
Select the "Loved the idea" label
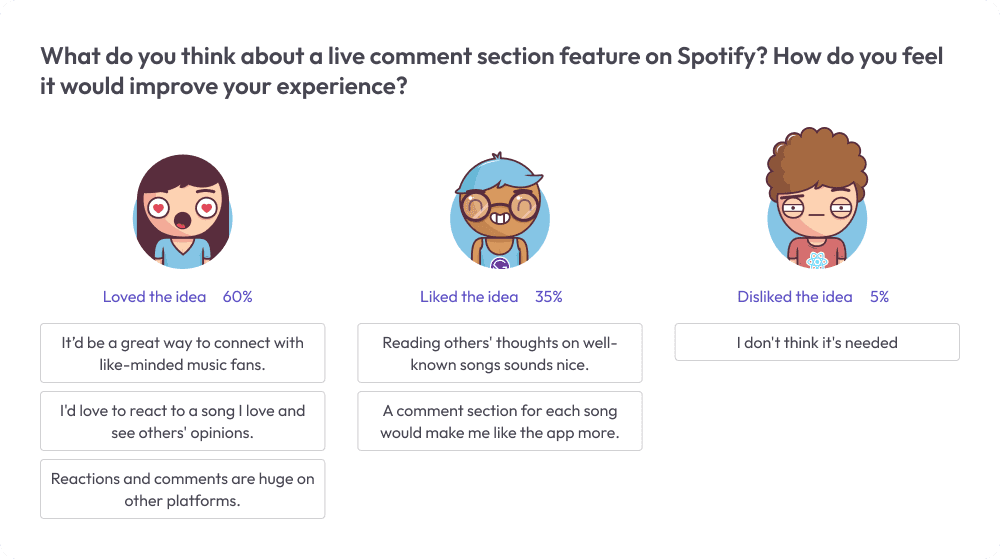154,297
